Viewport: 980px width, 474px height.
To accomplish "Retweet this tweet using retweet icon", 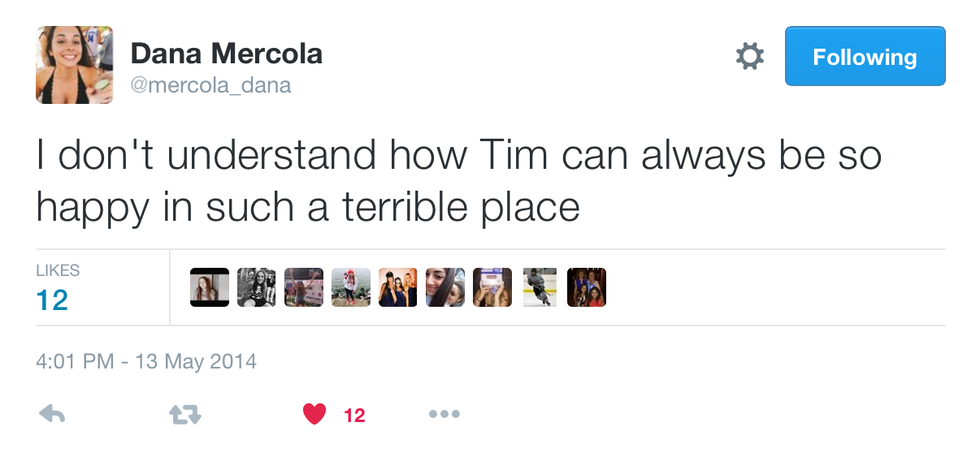I will pyautogui.click(x=185, y=414).
